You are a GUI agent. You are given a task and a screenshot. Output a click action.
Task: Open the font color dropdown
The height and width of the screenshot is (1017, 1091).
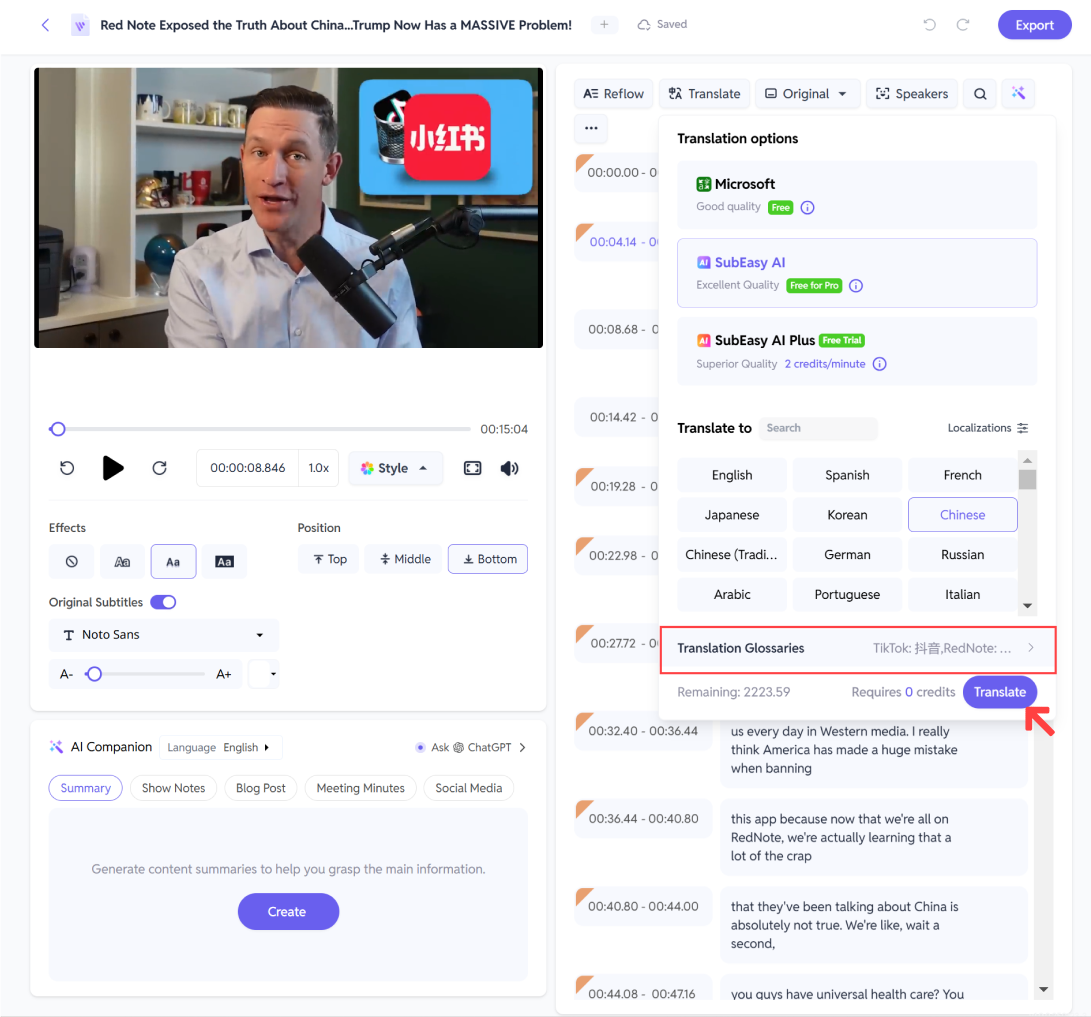point(264,674)
